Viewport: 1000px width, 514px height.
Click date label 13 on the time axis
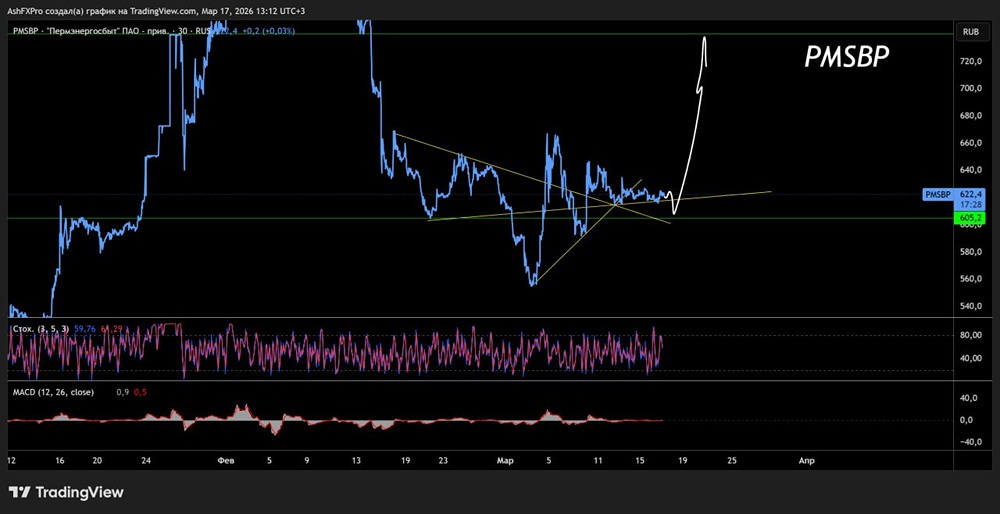(357, 460)
